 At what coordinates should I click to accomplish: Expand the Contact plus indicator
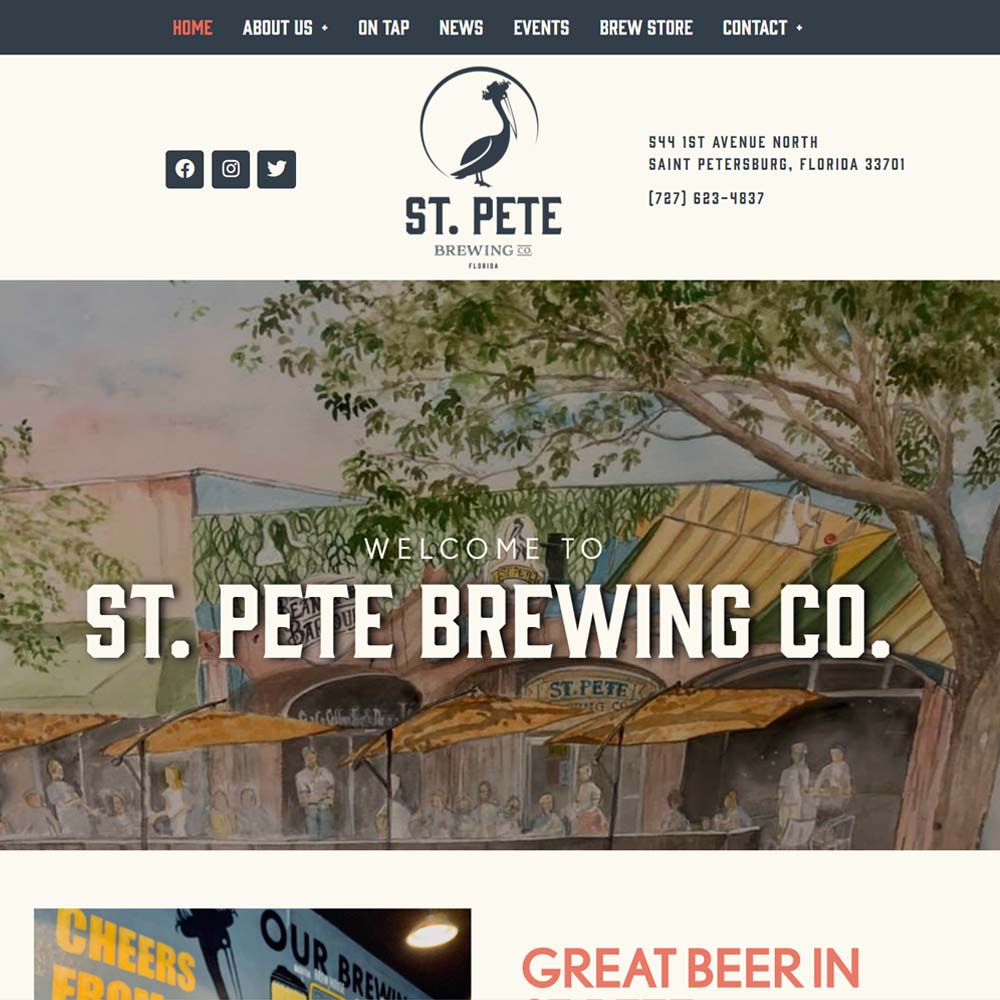(799, 28)
